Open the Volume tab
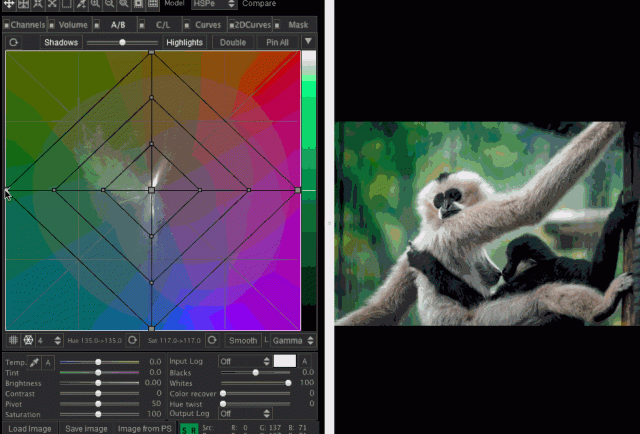This screenshot has width=640, height=434. [73, 25]
